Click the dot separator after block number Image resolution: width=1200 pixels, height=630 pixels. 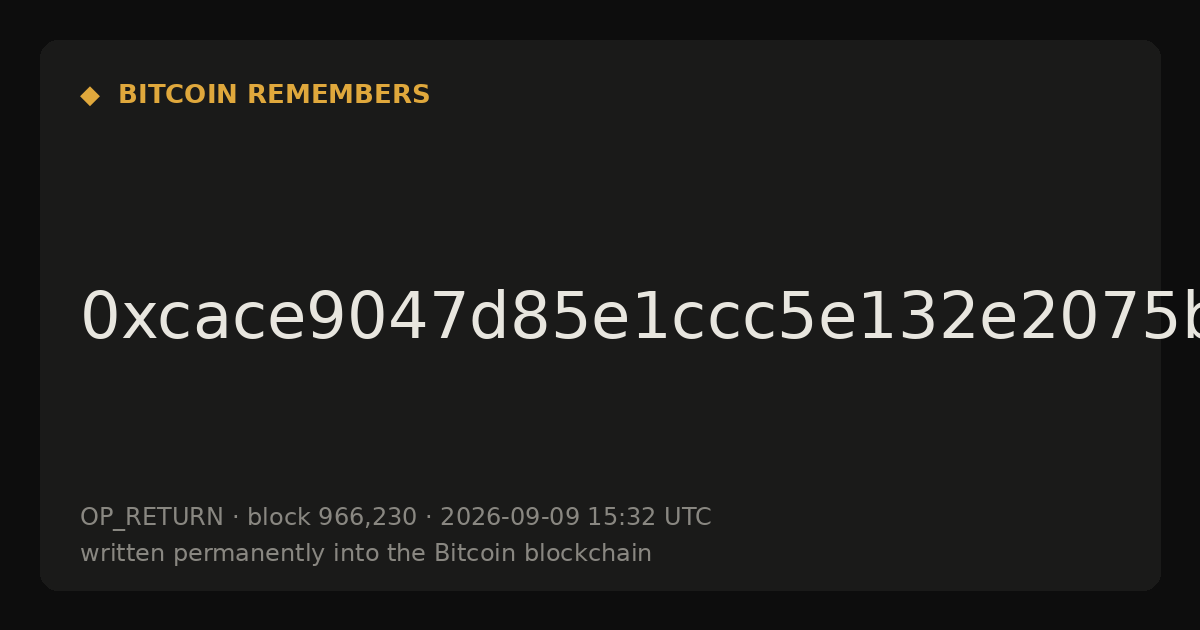pos(429,518)
